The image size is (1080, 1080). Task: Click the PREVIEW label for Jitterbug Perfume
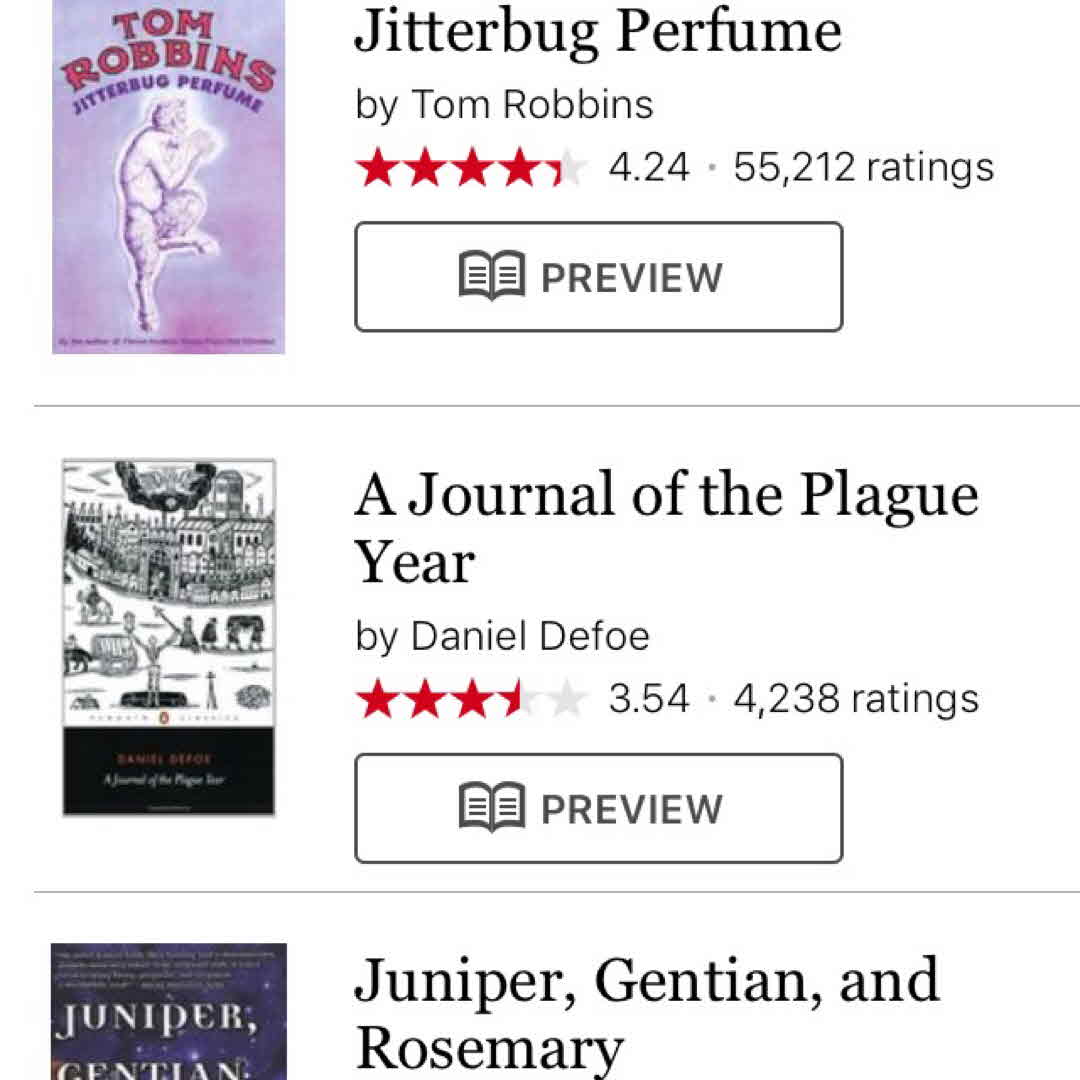[632, 277]
